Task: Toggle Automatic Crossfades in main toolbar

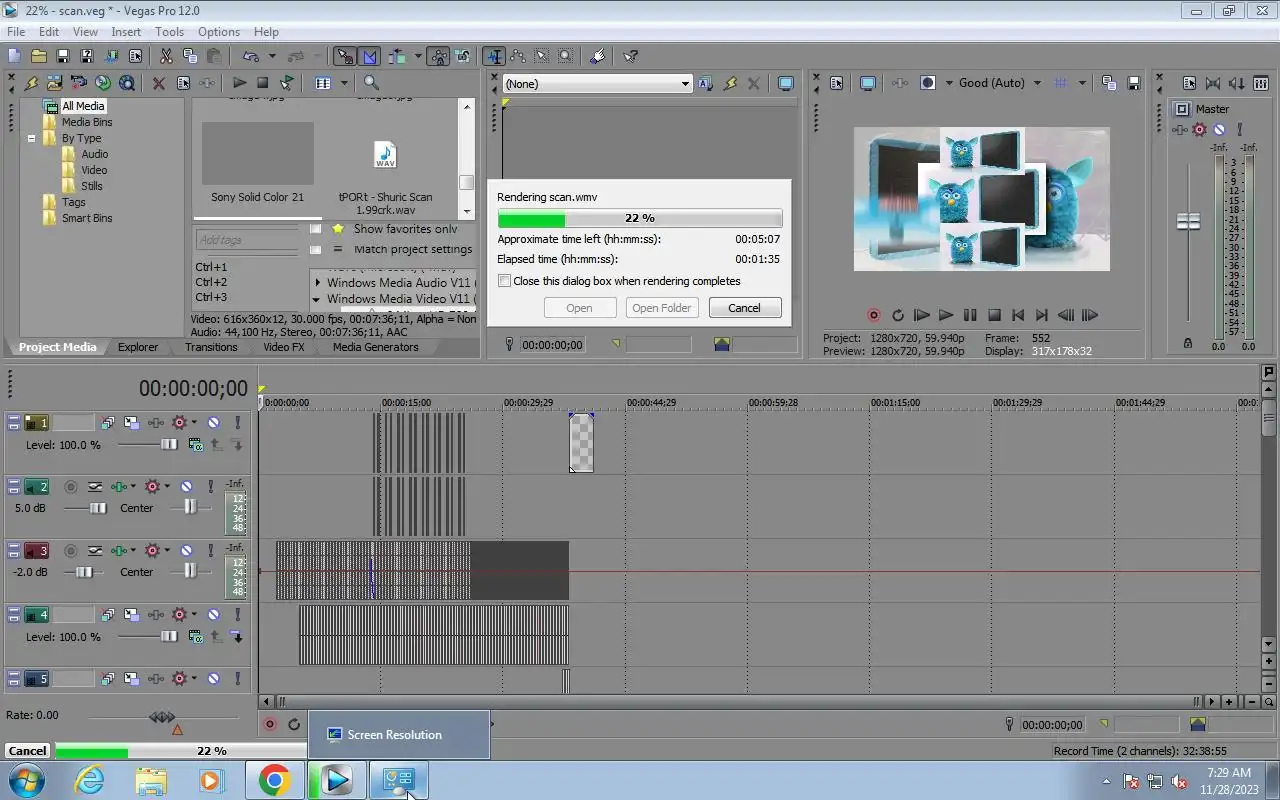Action: pos(369,56)
